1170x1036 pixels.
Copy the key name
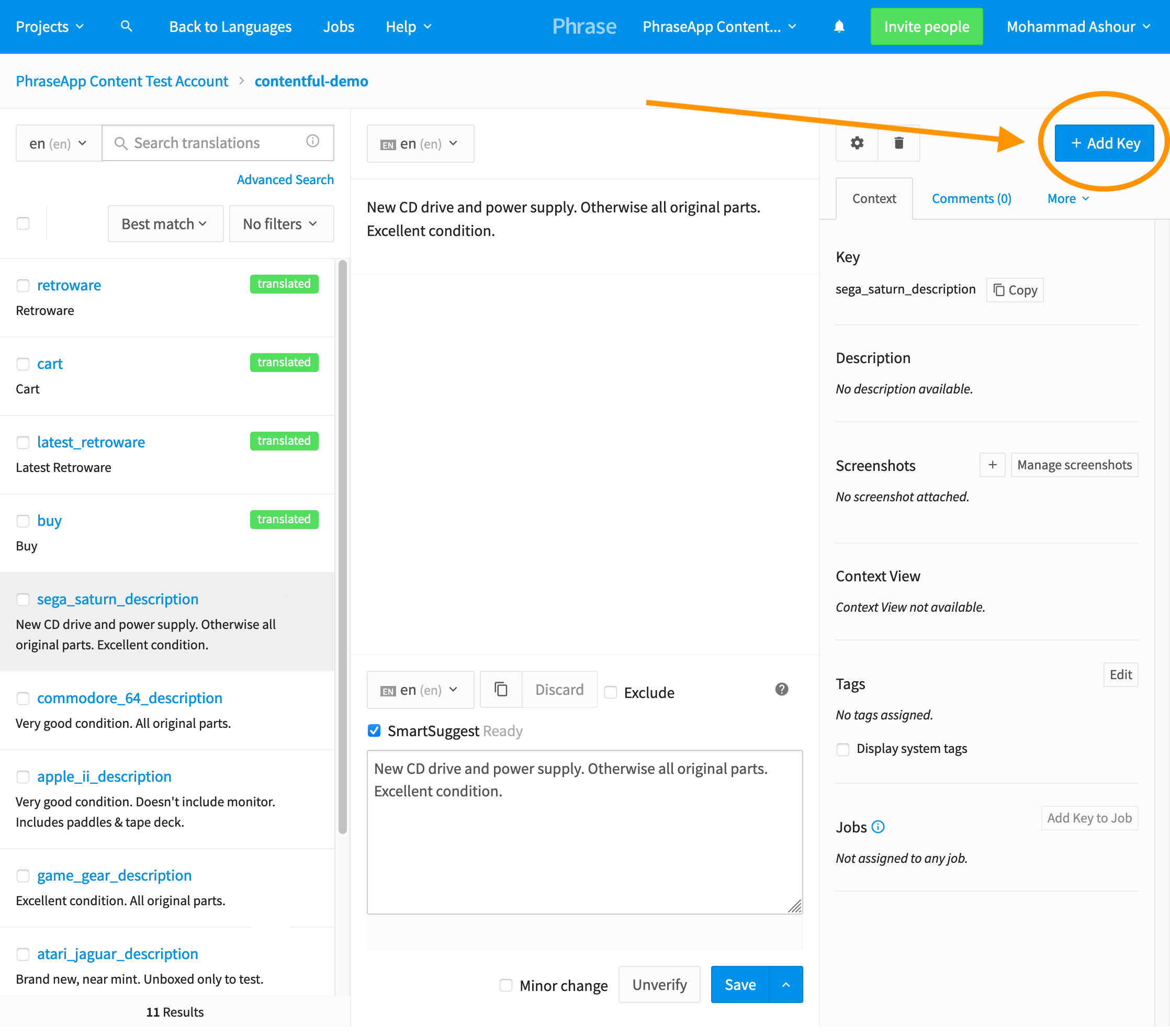[x=1015, y=290]
